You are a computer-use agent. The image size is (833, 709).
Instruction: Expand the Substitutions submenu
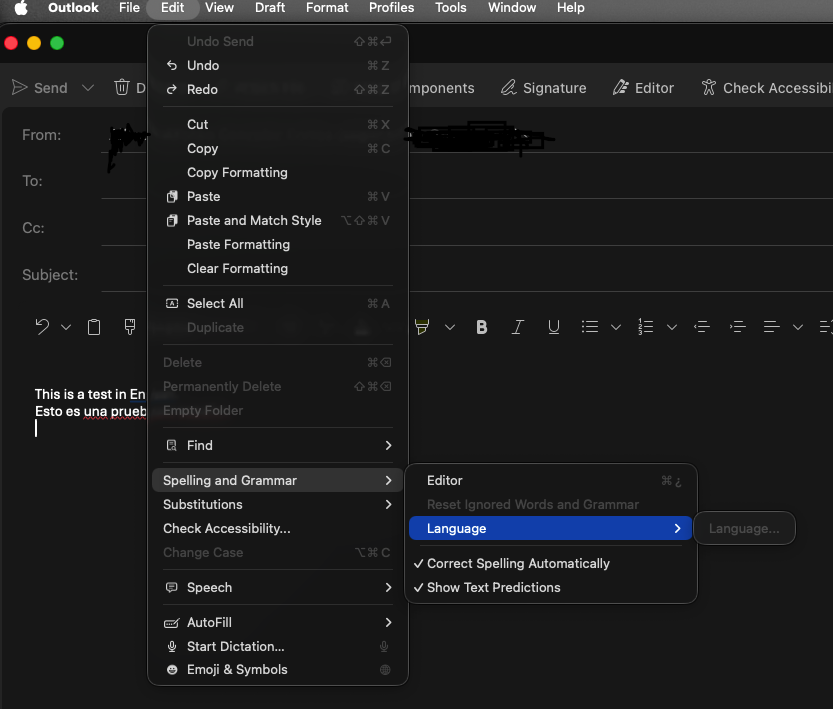277,504
